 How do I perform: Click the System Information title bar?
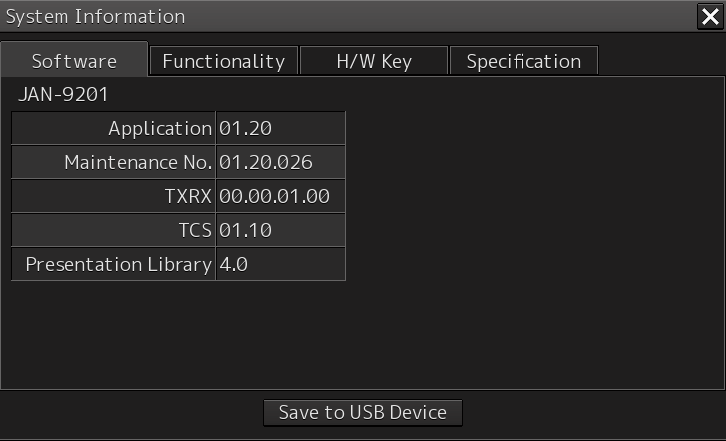click(300, 16)
